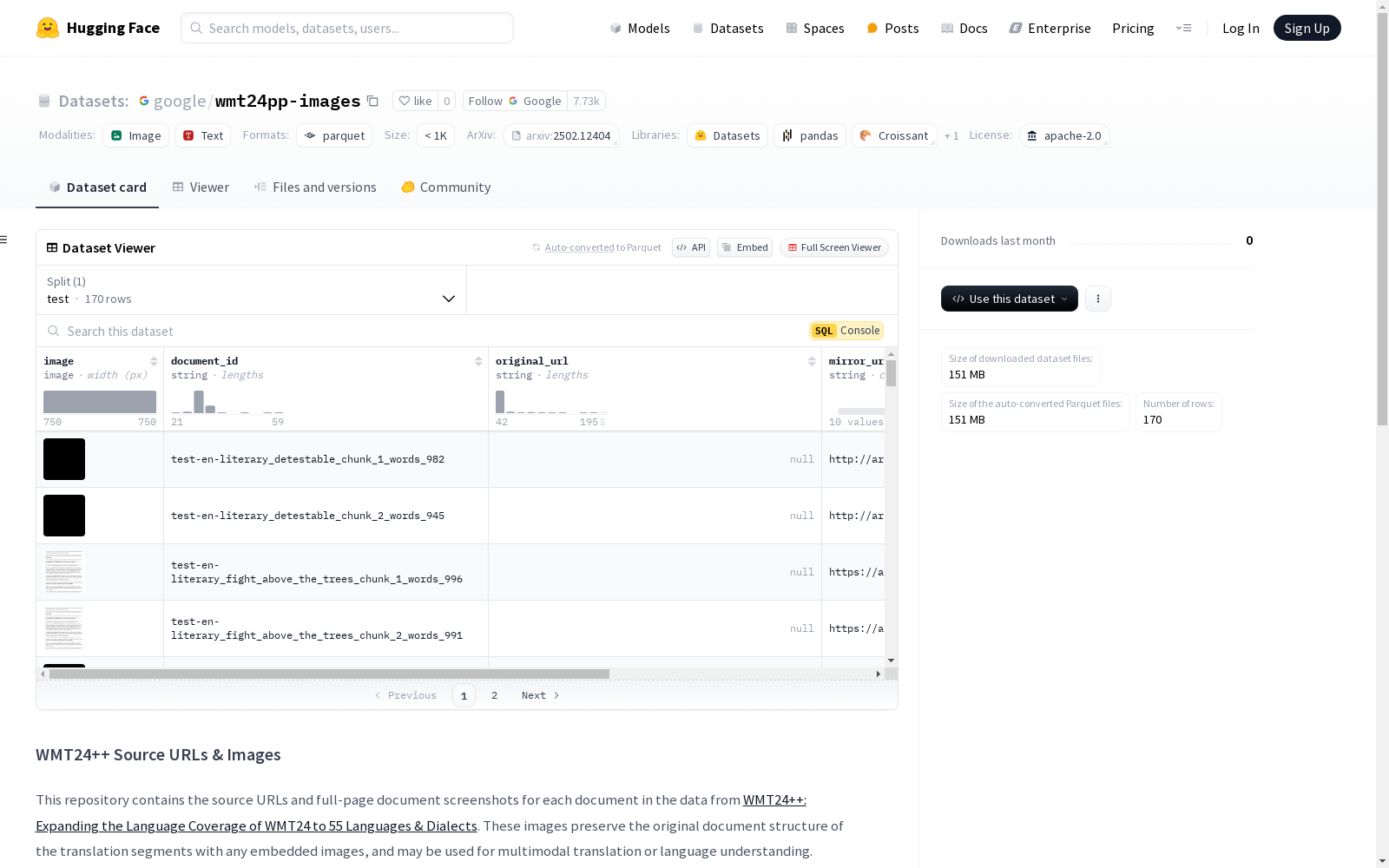1389x868 pixels.
Task: Select cell test-en-literary_detestable_chunk_2_words_945
Action: (x=326, y=516)
